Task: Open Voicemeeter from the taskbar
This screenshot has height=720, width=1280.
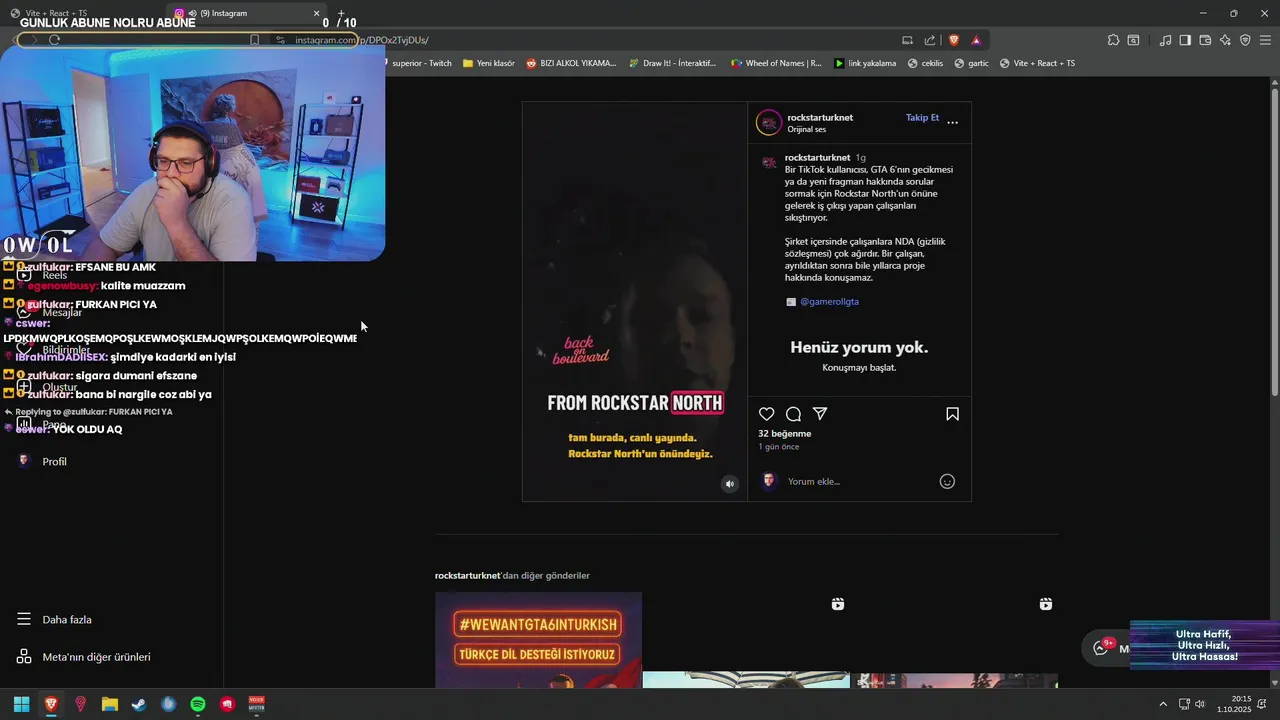Action: click(257, 704)
